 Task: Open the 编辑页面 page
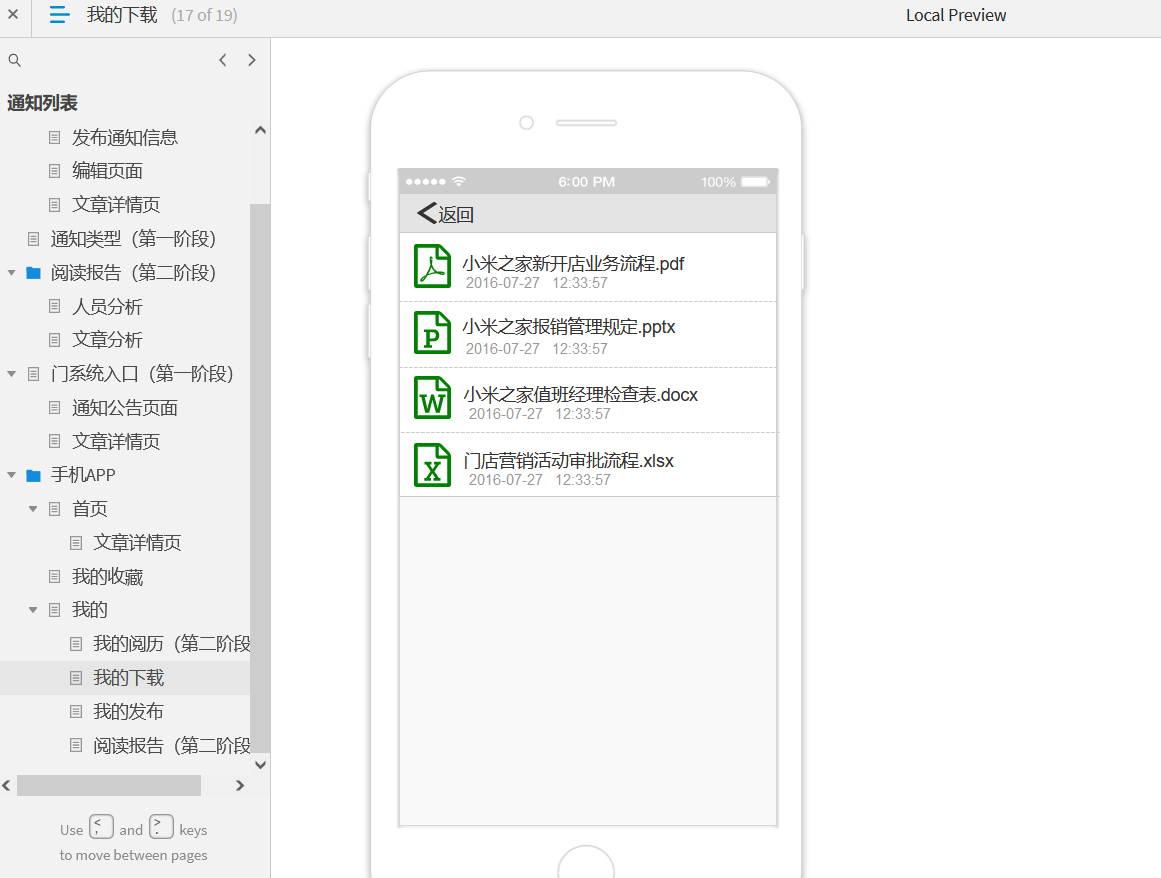click(107, 171)
